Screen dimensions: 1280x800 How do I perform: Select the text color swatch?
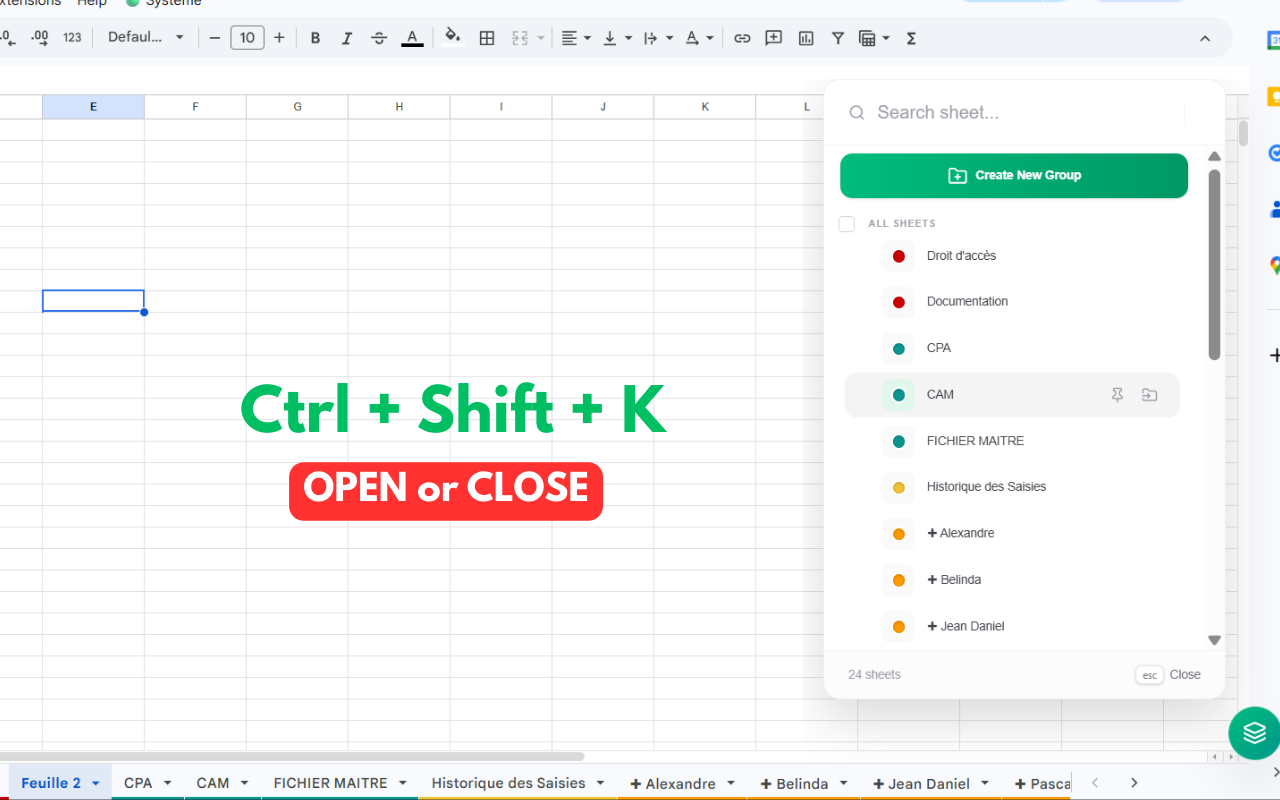point(411,38)
